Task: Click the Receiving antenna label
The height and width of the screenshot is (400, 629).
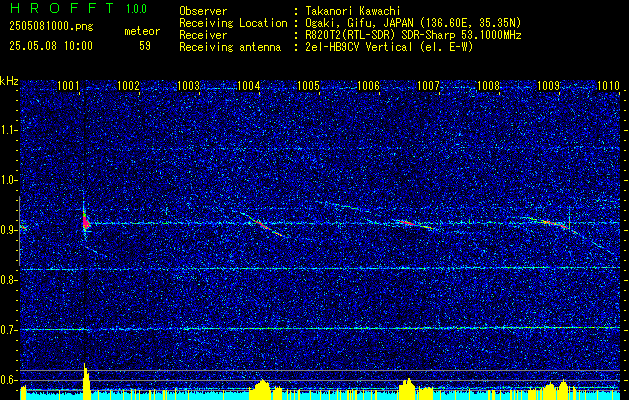Action: (x=230, y=47)
